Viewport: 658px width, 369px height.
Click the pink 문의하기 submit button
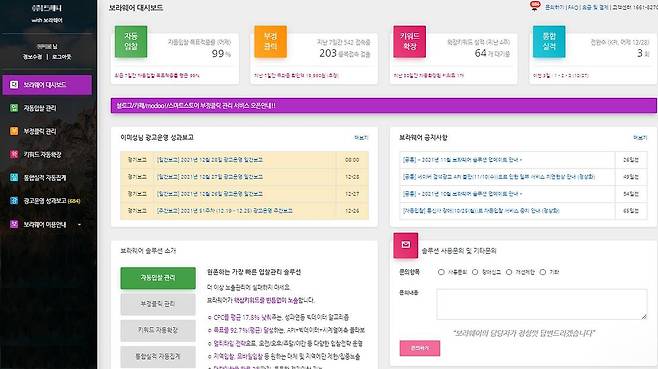tap(420, 348)
